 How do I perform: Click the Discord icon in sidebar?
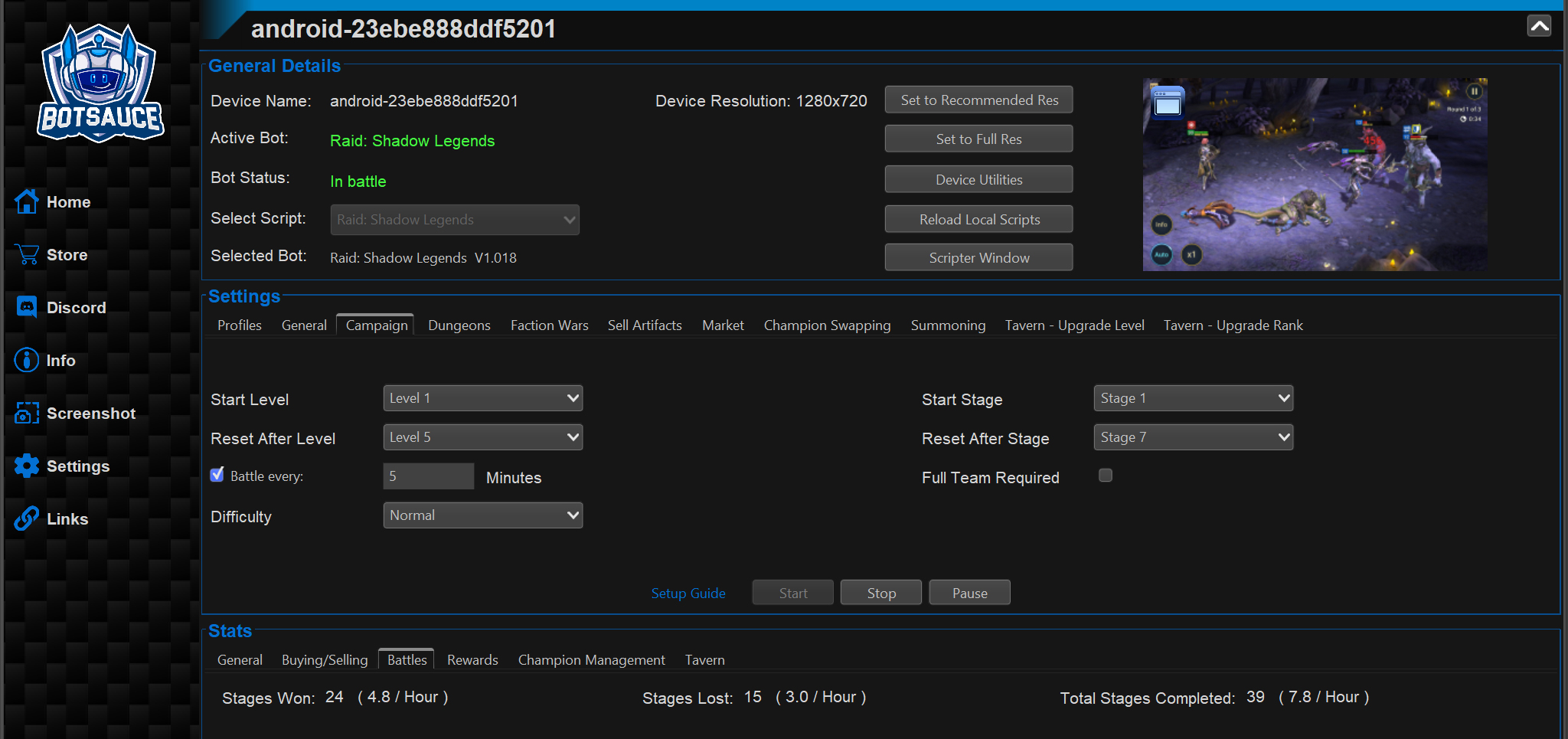27,308
